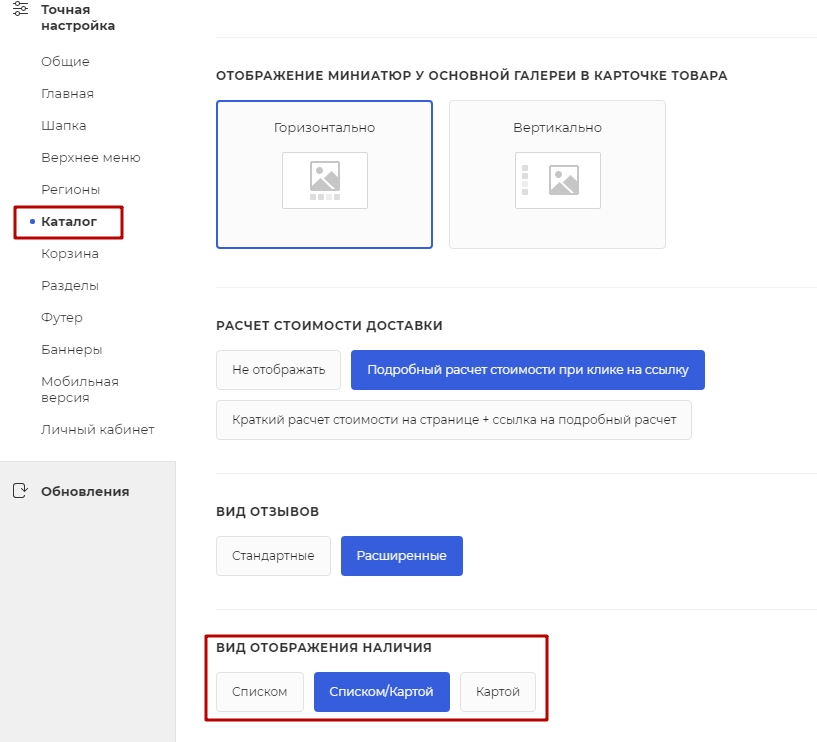Viewport: 817px width, 742px height.
Task: Choose Не отображать for delivery cost
Action: [x=278, y=370]
